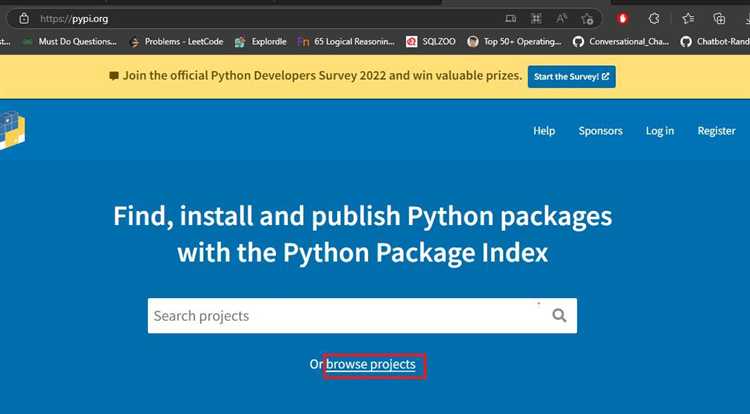Open the 65 Logical Reasoning bookmark
The image size is (750, 414).
point(346,42)
